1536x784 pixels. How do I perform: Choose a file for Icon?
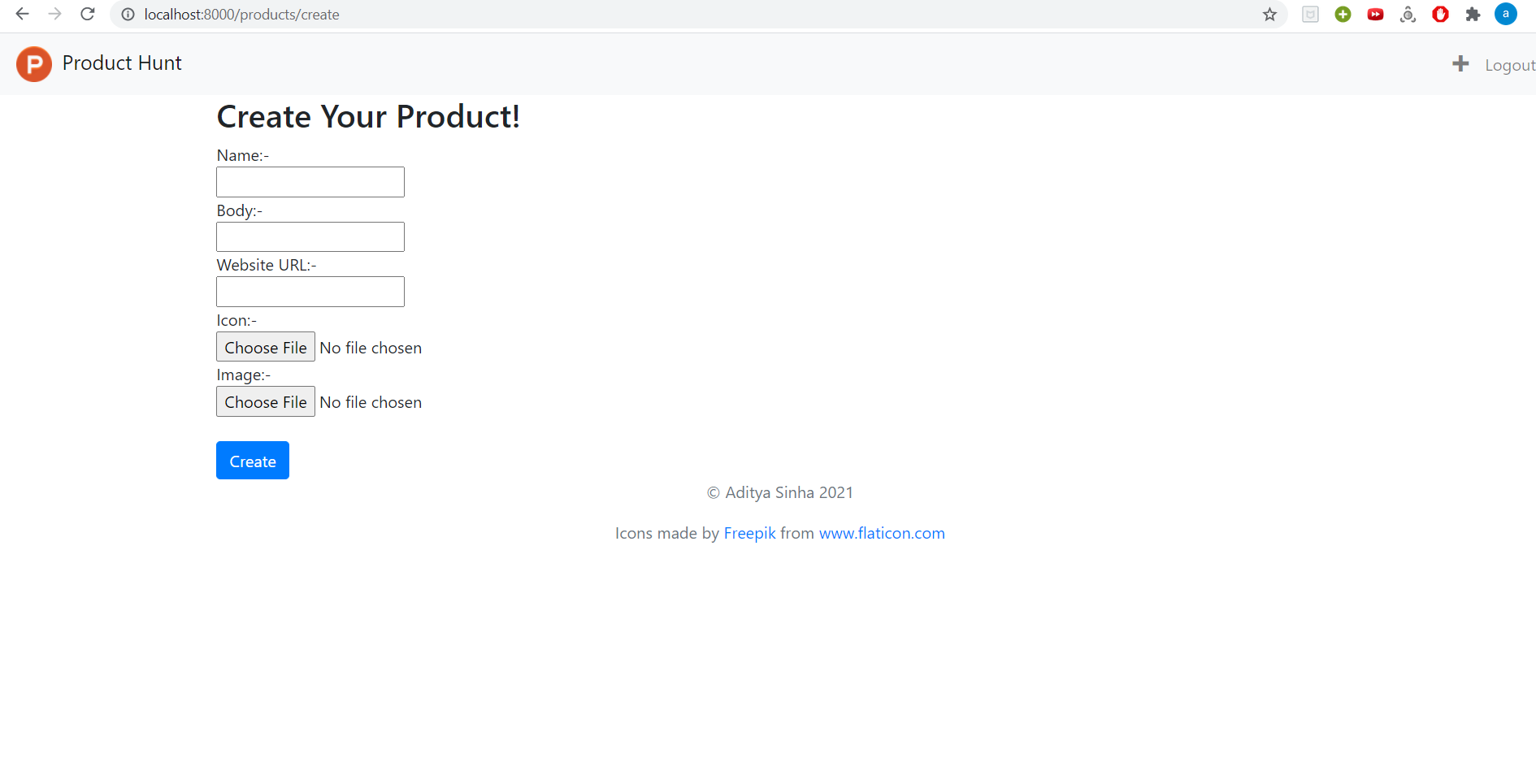click(x=266, y=347)
